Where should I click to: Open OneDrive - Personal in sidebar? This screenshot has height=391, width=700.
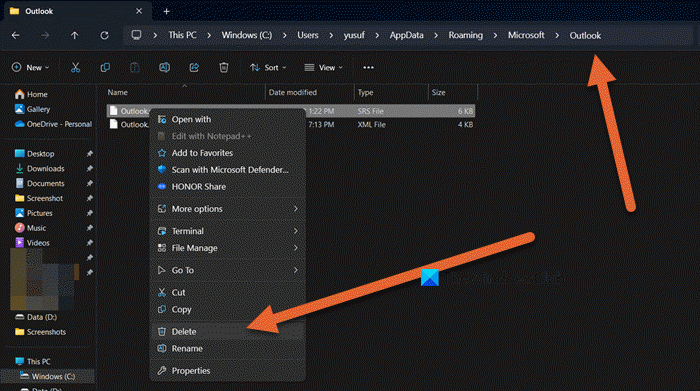pos(53,124)
